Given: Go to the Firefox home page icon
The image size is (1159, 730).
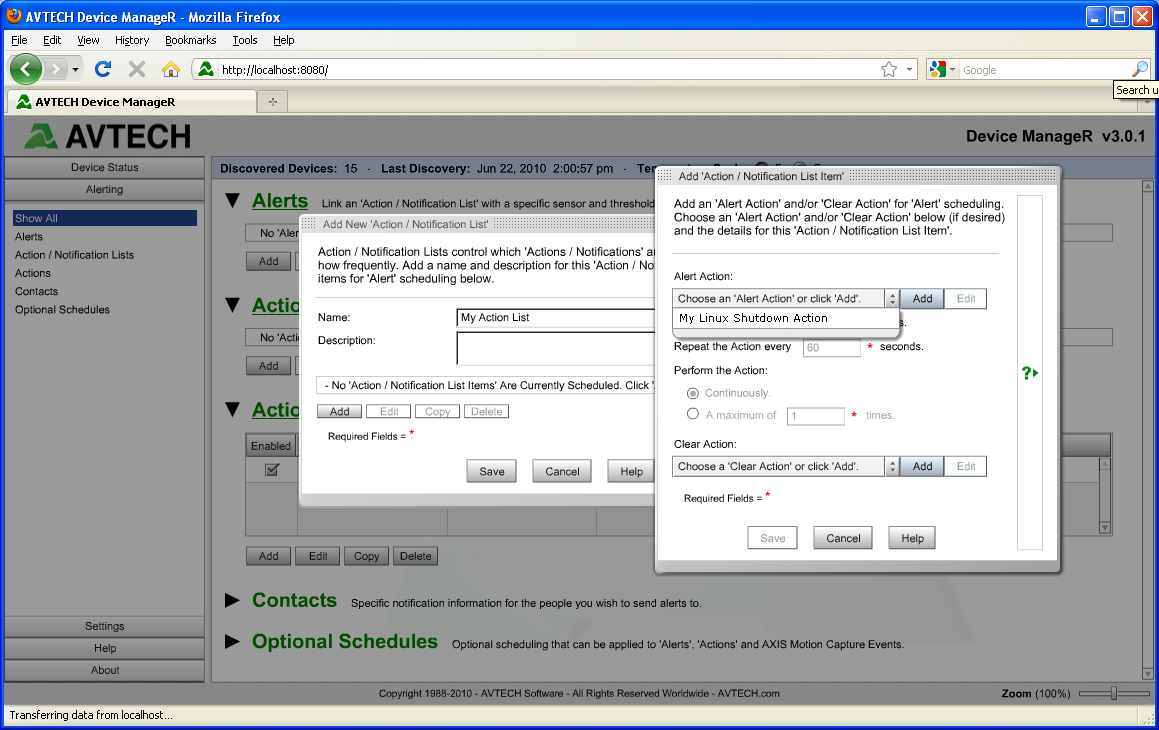Looking at the screenshot, I should (171, 69).
